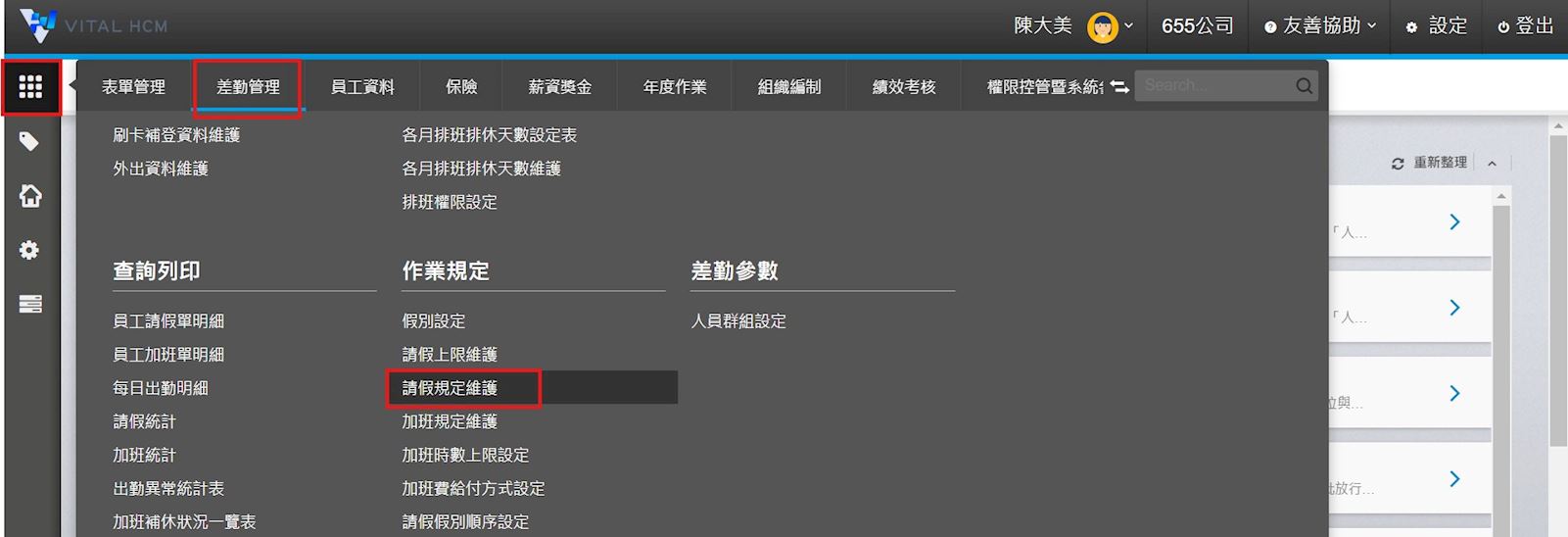Click the stacked list sidebar icon
The width and height of the screenshot is (1568, 537).
[x=30, y=304]
